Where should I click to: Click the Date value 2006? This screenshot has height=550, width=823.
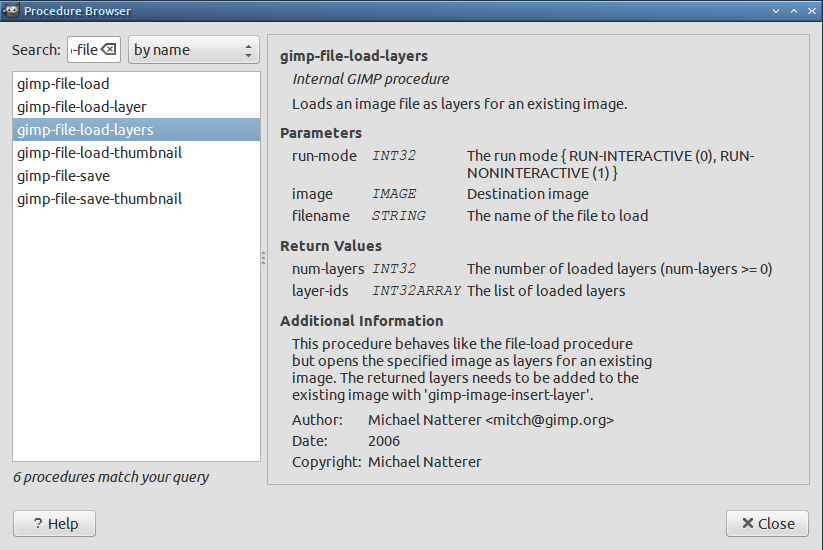click(384, 441)
